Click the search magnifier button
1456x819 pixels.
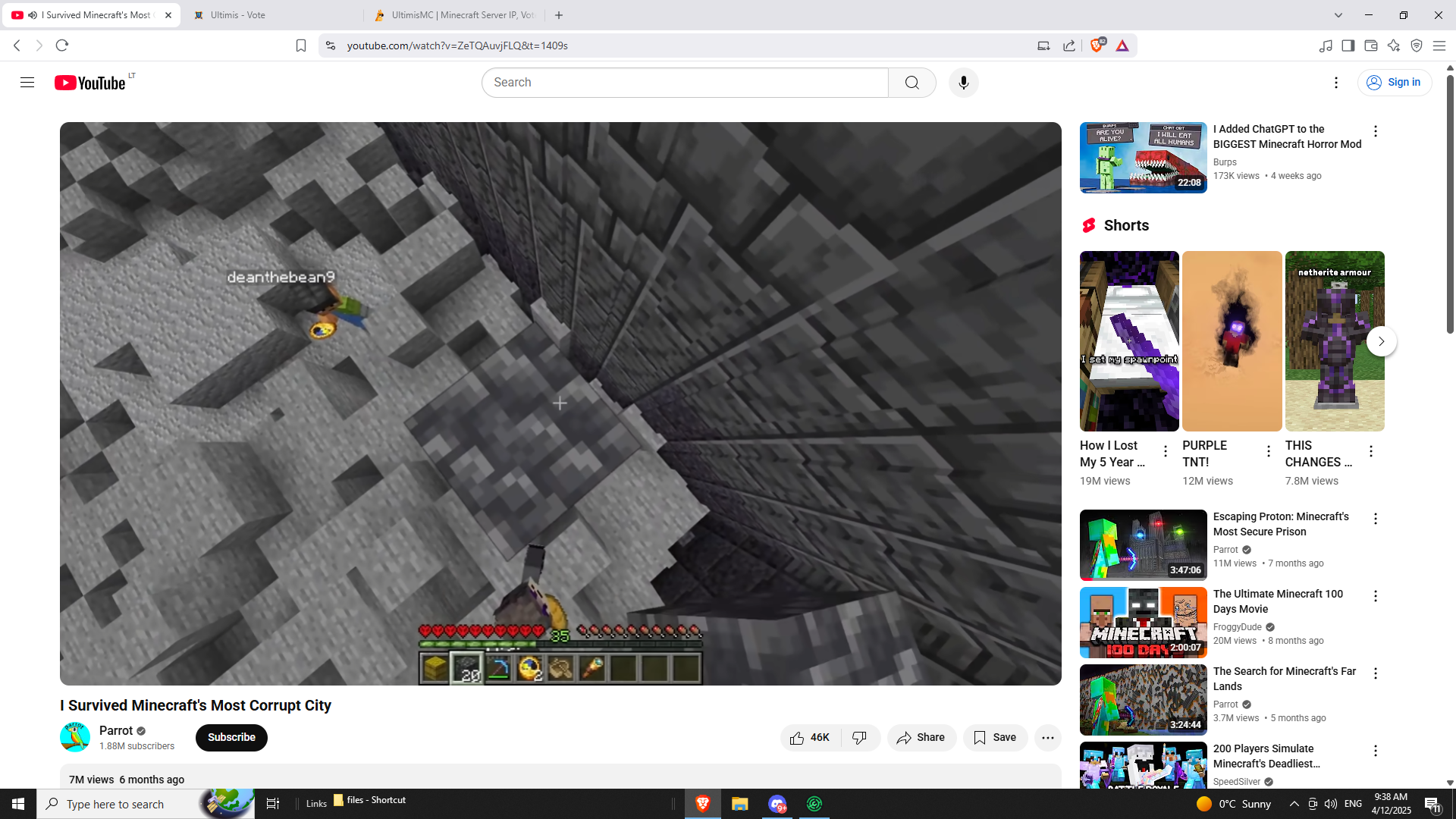pos(912,83)
